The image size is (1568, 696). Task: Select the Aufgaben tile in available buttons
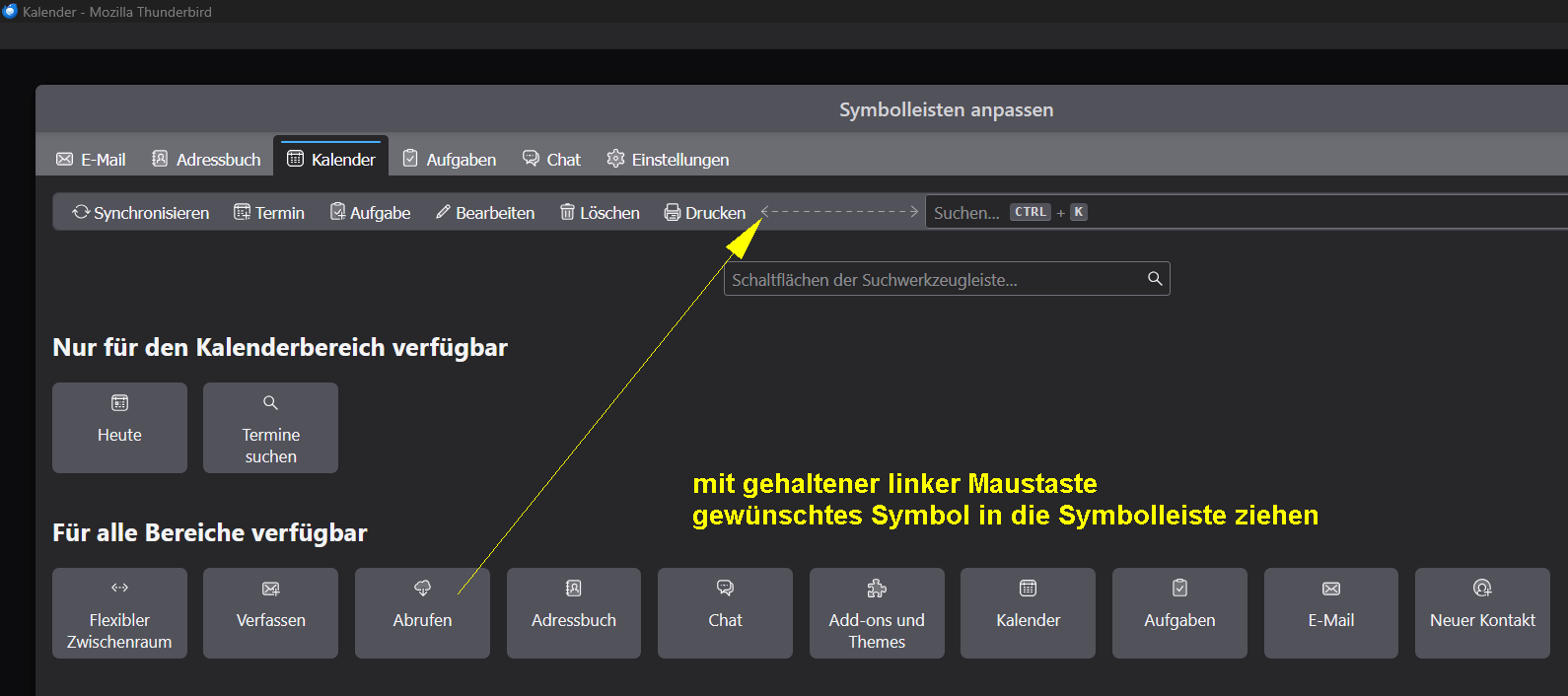click(1179, 613)
